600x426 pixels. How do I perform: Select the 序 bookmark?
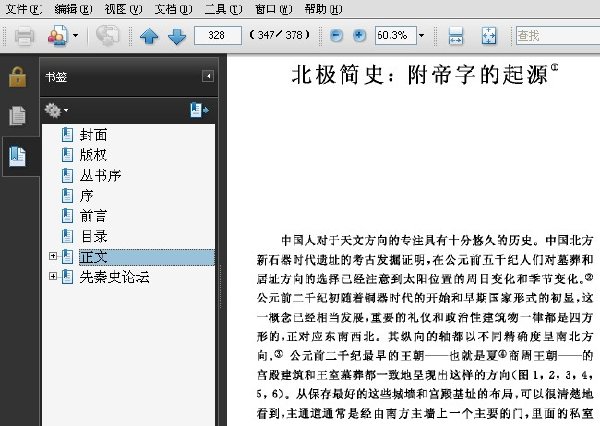(x=86, y=196)
